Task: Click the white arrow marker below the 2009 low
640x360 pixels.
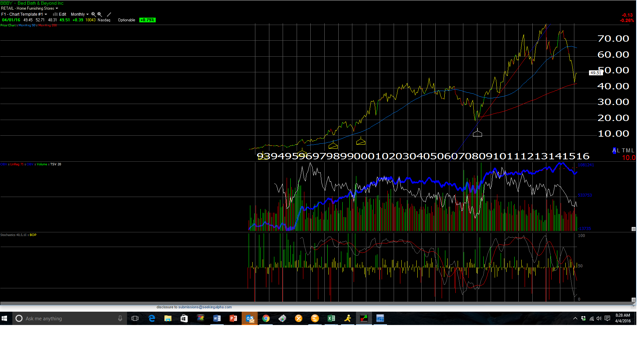Action: click(x=477, y=133)
